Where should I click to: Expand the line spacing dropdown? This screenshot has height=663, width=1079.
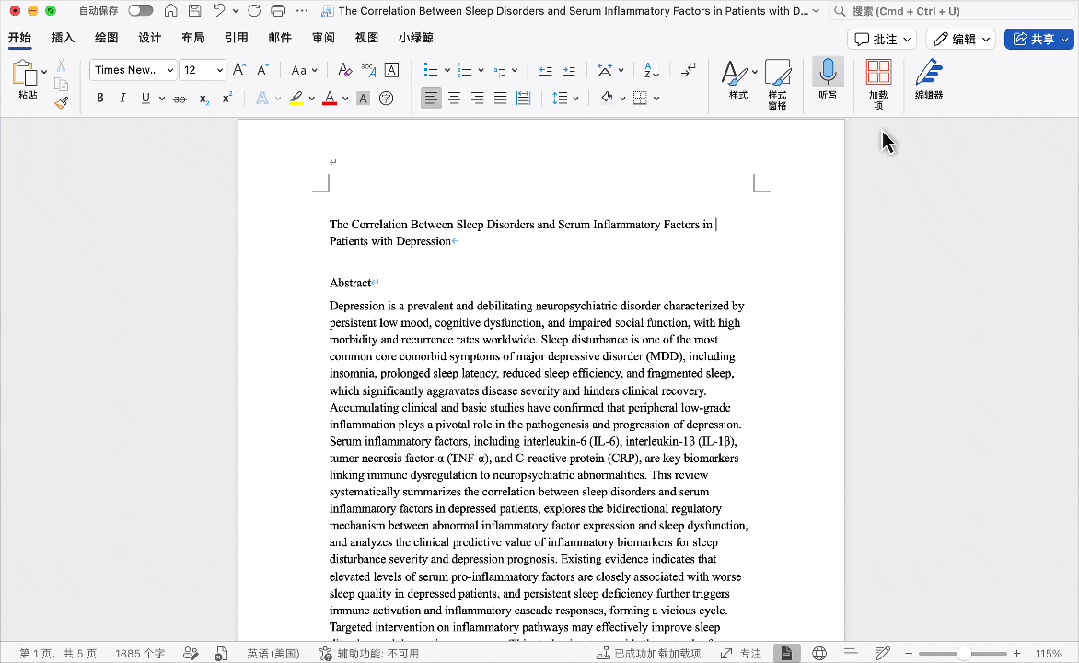click(576, 98)
